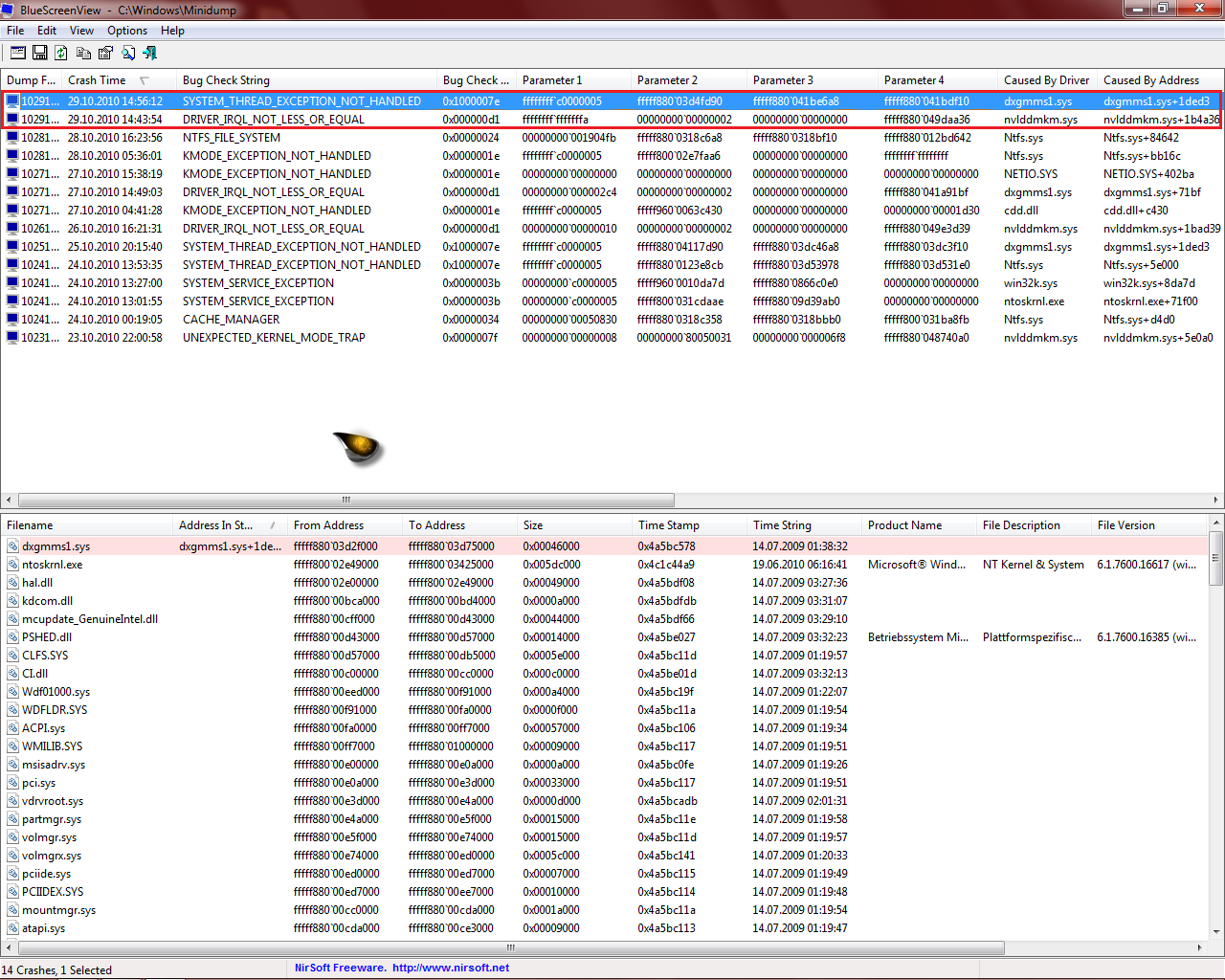Select the WDFLDR.SYS driver row
This screenshot has width=1225, height=980.
(x=605, y=710)
